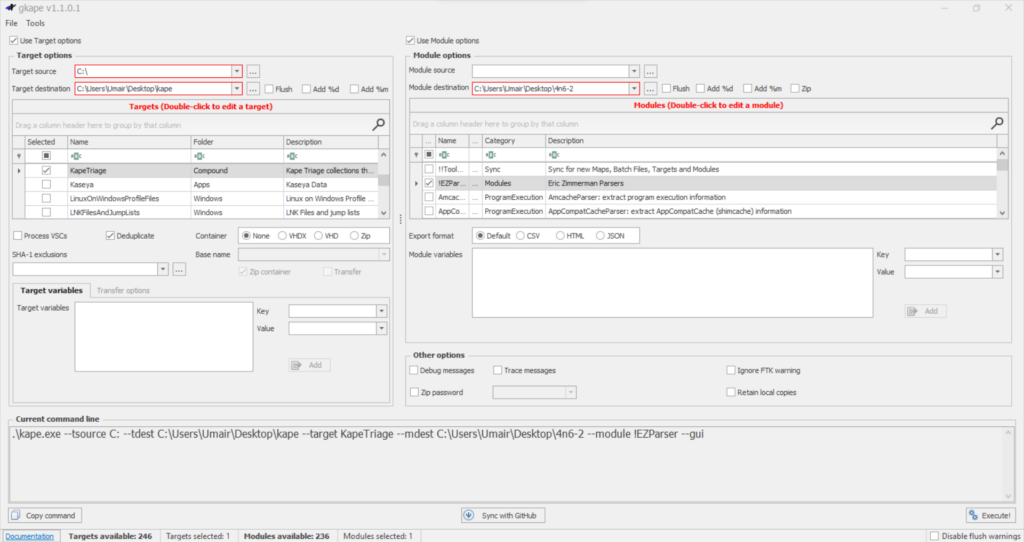Open the SHA-1 exclusions dropdown

163,269
